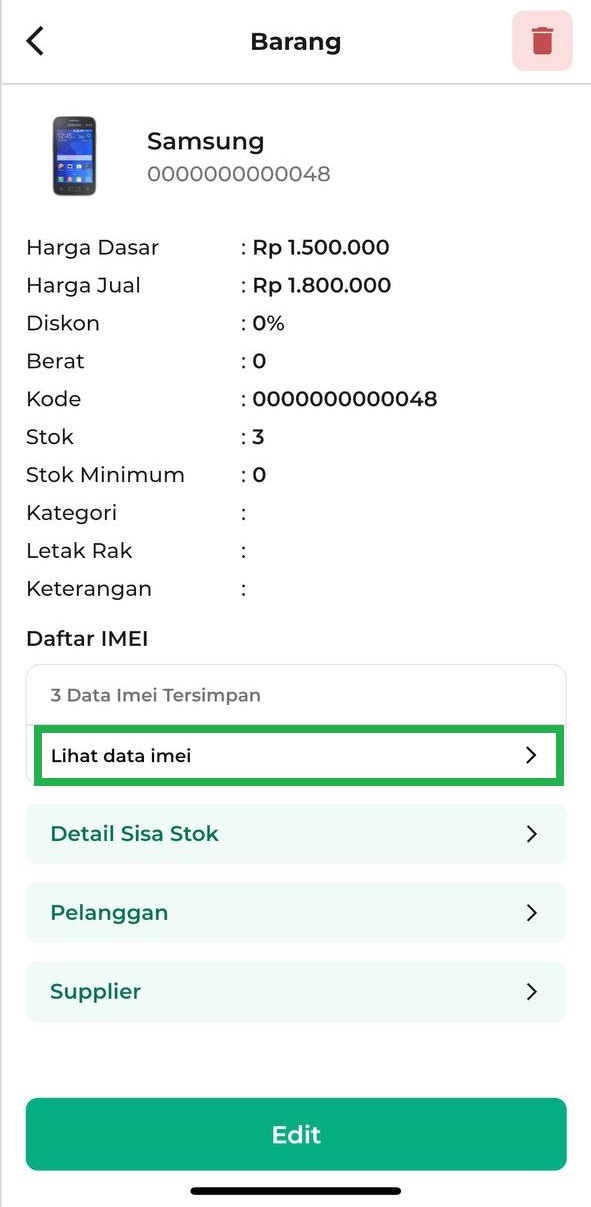Tap the Samsung phone product image

click(74, 156)
